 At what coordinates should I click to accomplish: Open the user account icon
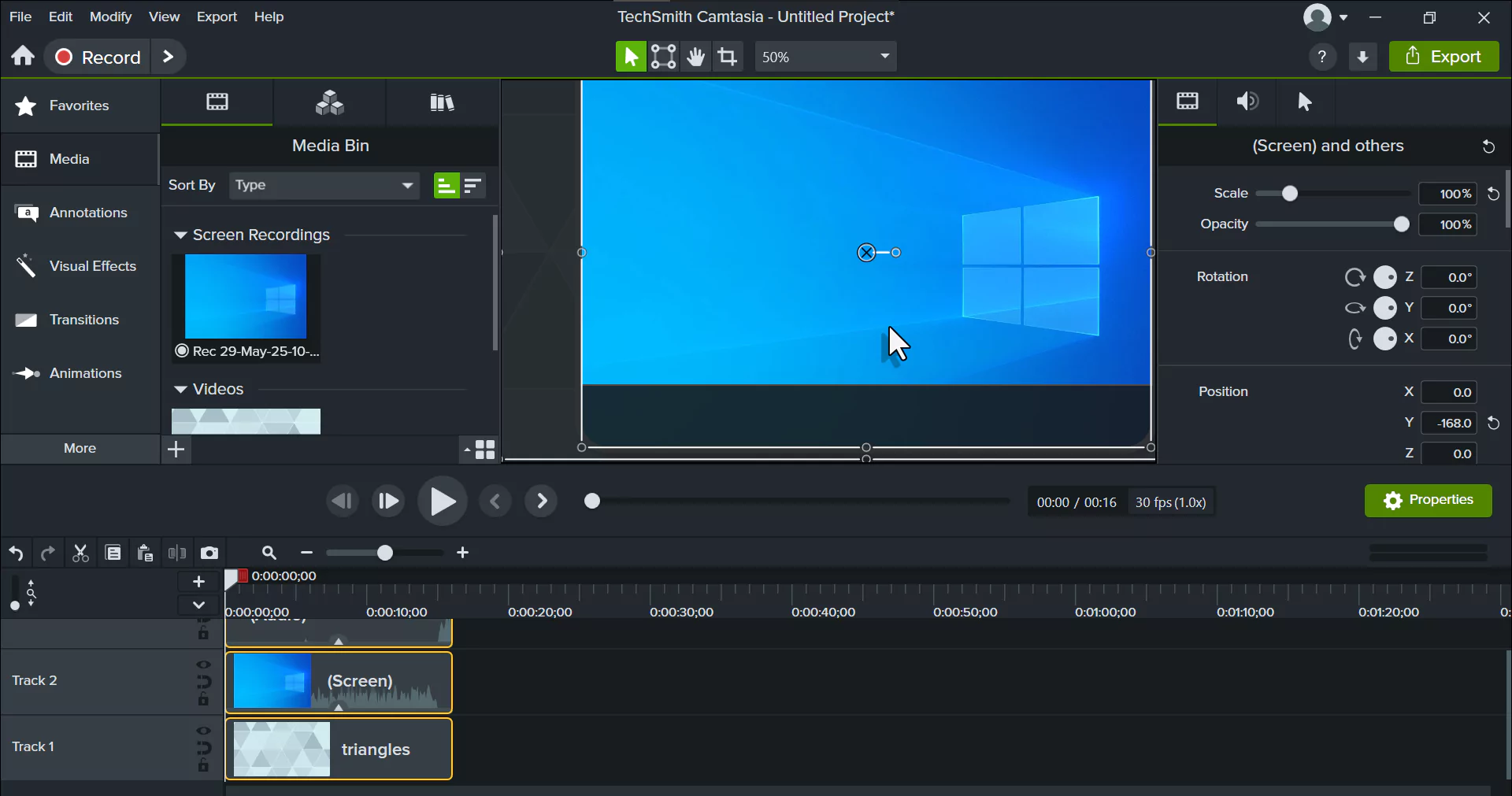point(1317,17)
